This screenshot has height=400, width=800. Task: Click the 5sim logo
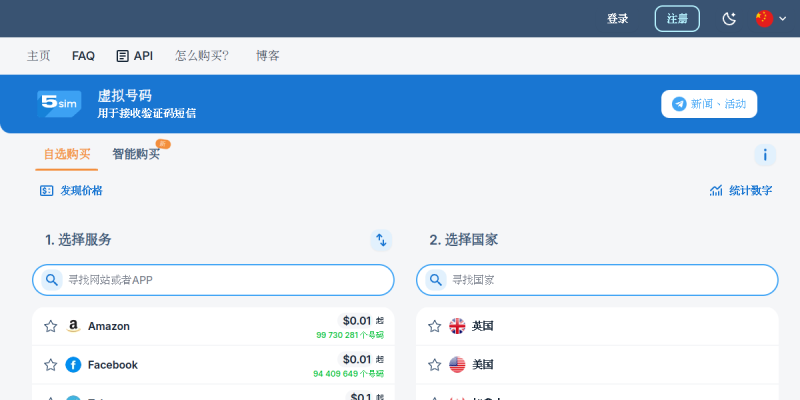(x=59, y=104)
